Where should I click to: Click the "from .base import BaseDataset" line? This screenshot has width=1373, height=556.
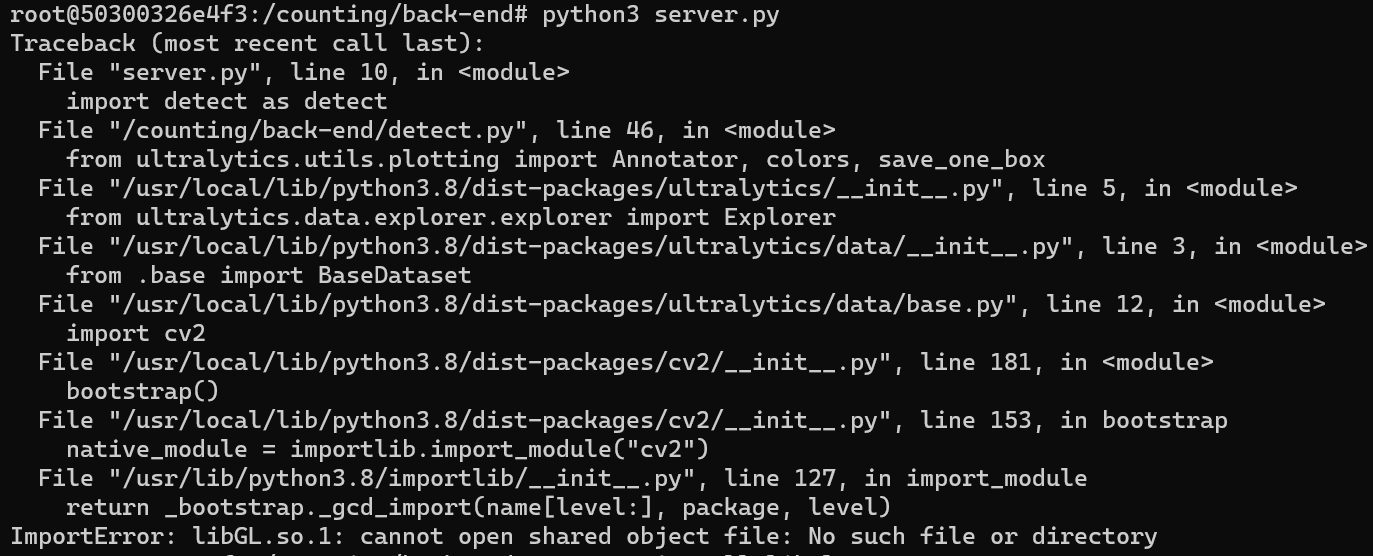pos(268,276)
